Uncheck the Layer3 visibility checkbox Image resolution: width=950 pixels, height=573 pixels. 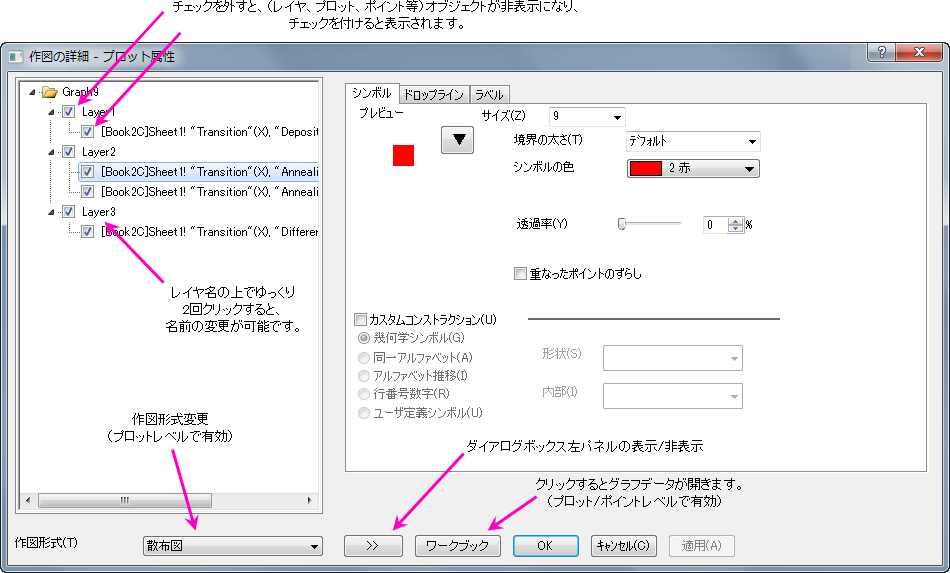68,211
